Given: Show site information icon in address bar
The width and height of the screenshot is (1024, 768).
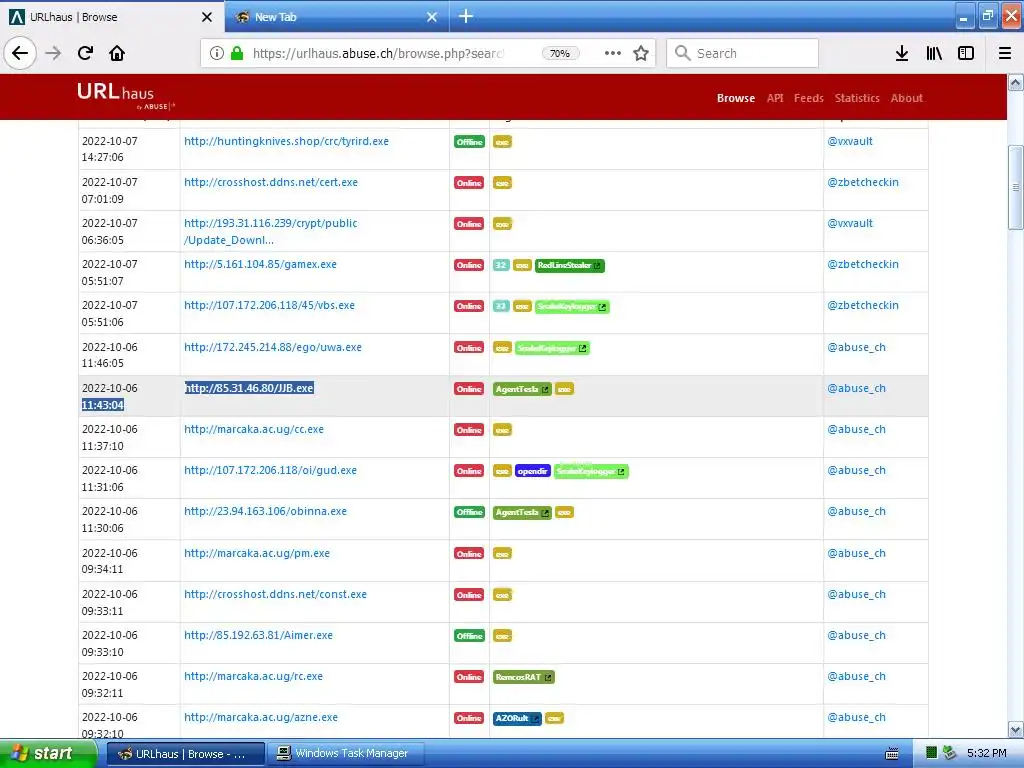Looking at the screenshot, I should pos(217,53).
